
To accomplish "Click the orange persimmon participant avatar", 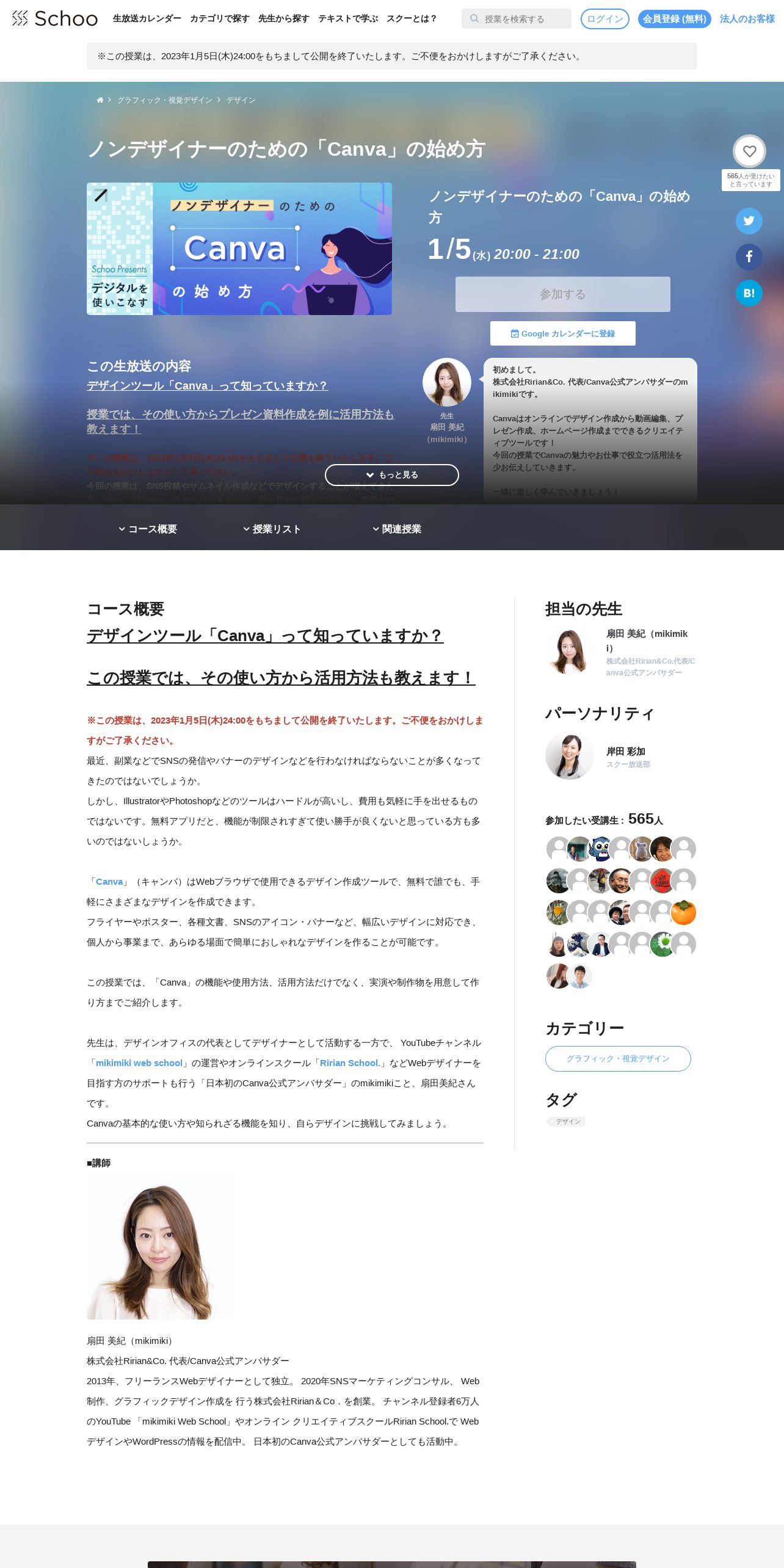I will coord(683,912).
